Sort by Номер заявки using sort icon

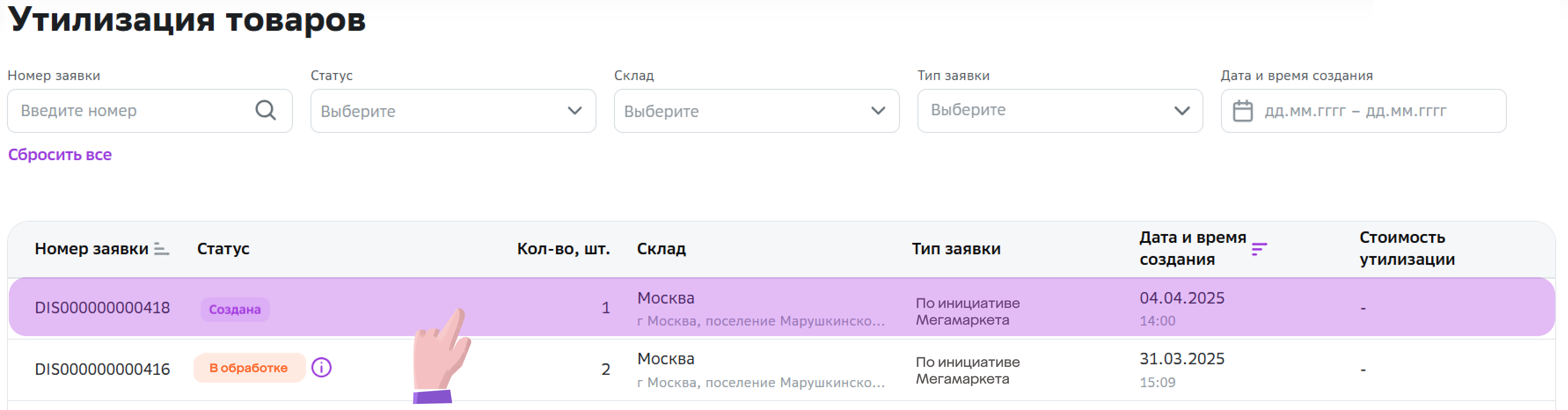pos(161,249)
